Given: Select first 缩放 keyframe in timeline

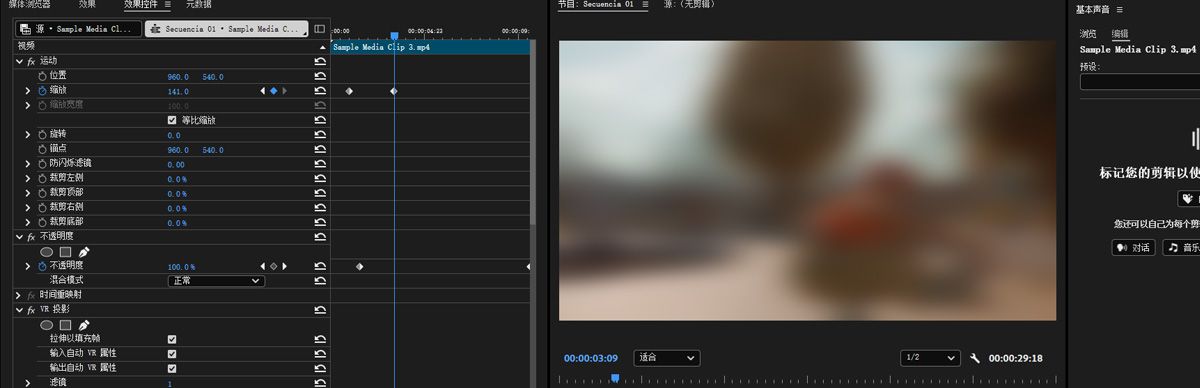Looking at the screenshot, I should tap(349, 91).
